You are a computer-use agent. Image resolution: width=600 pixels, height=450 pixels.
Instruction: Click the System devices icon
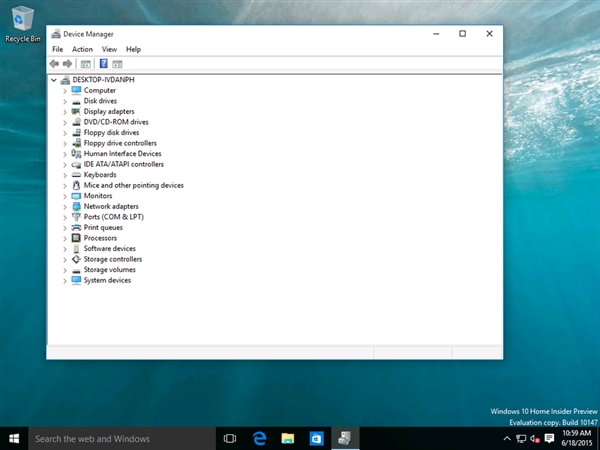click(x=77, y=280)
